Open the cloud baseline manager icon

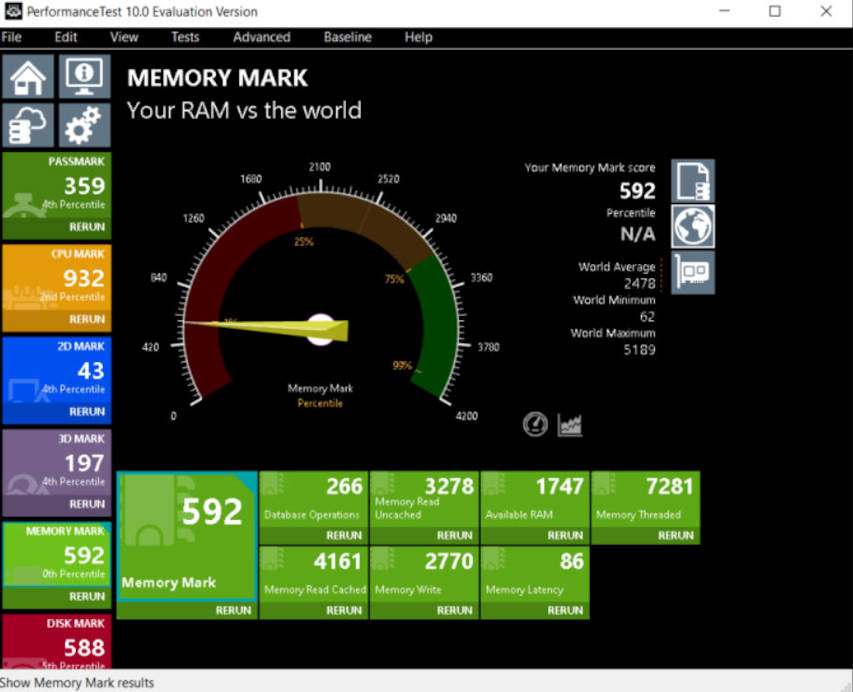(x=28, y=125)
